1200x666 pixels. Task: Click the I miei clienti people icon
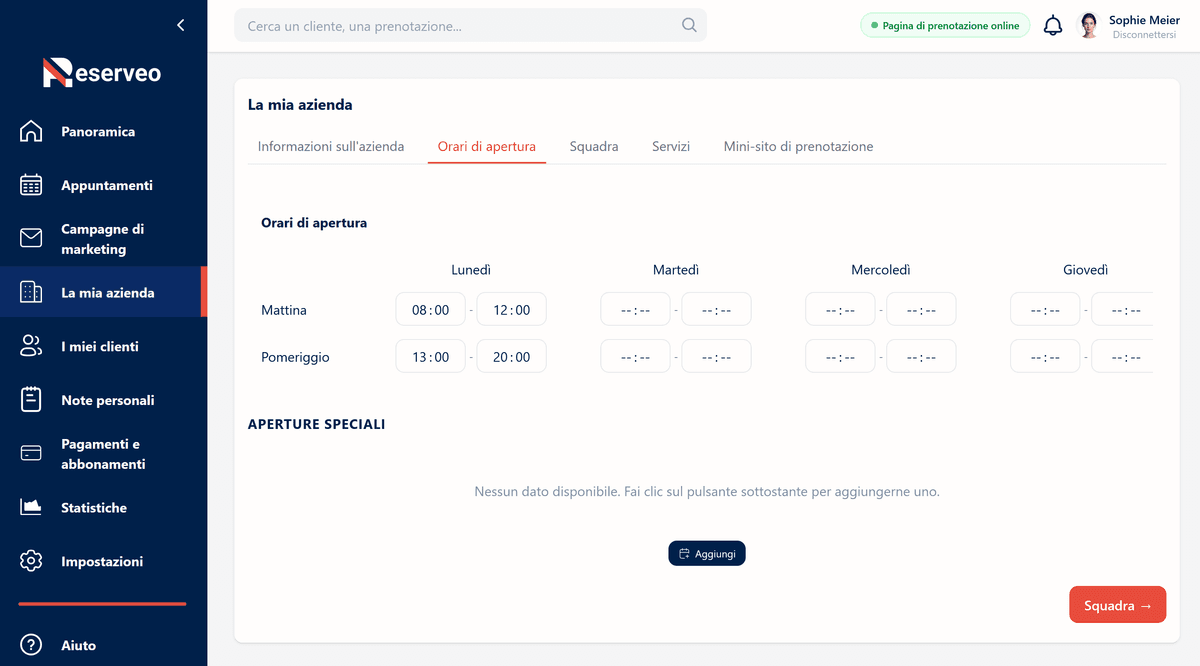pos(31,346)
